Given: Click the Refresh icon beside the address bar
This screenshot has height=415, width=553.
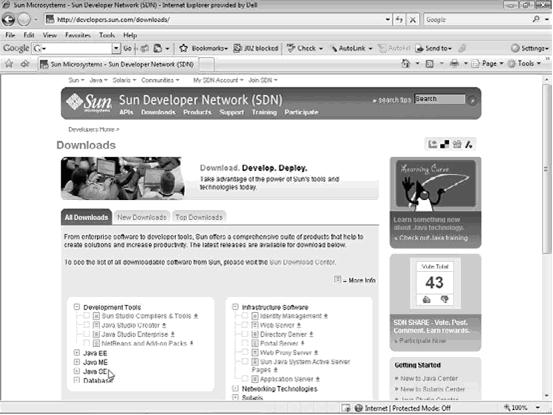Looking at the screenshot, I should pos(399,20).
